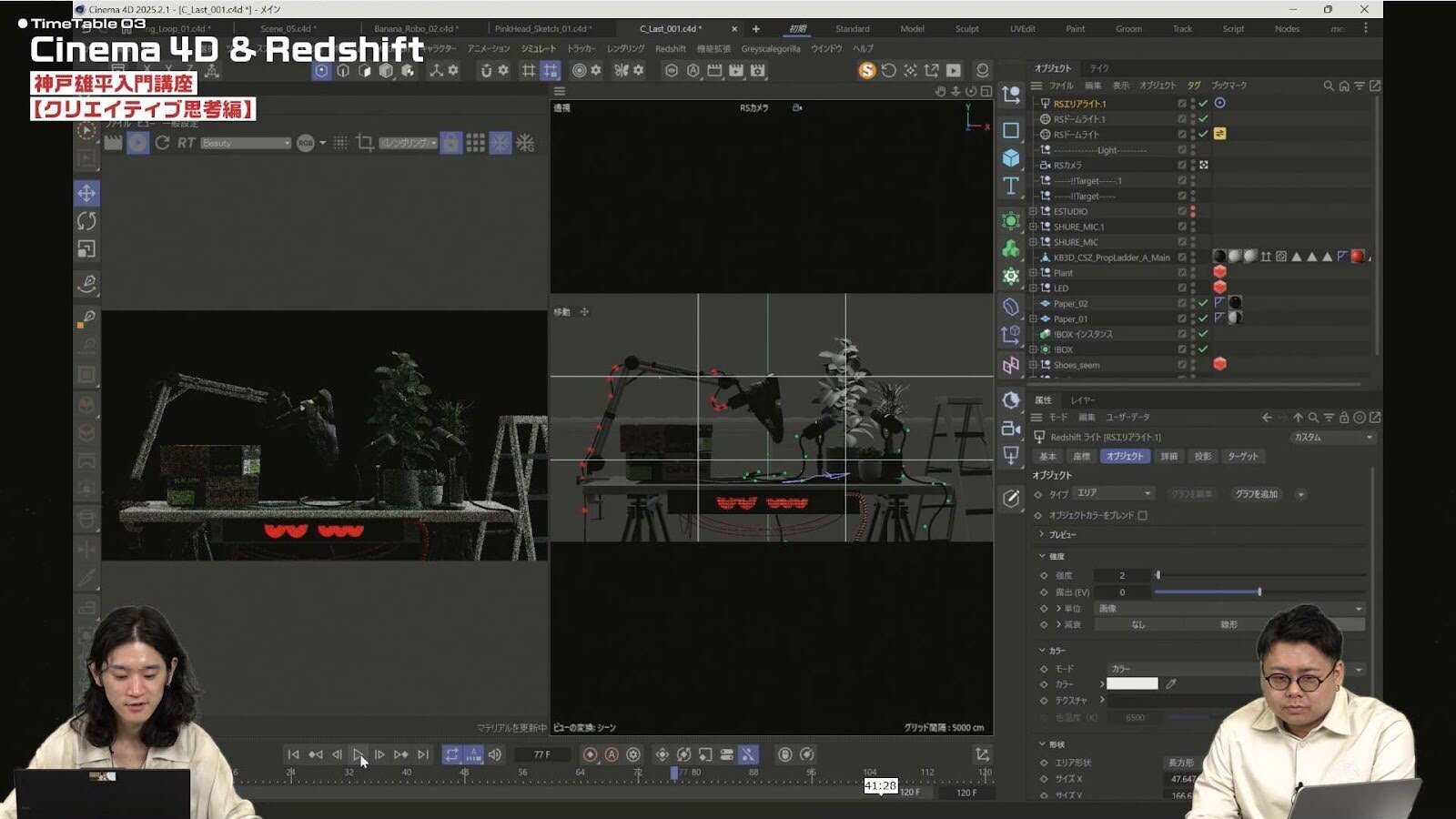Select the Rotate tool in left toolbar
This screenshot has height=819, width=1456.
click(86, 221)
